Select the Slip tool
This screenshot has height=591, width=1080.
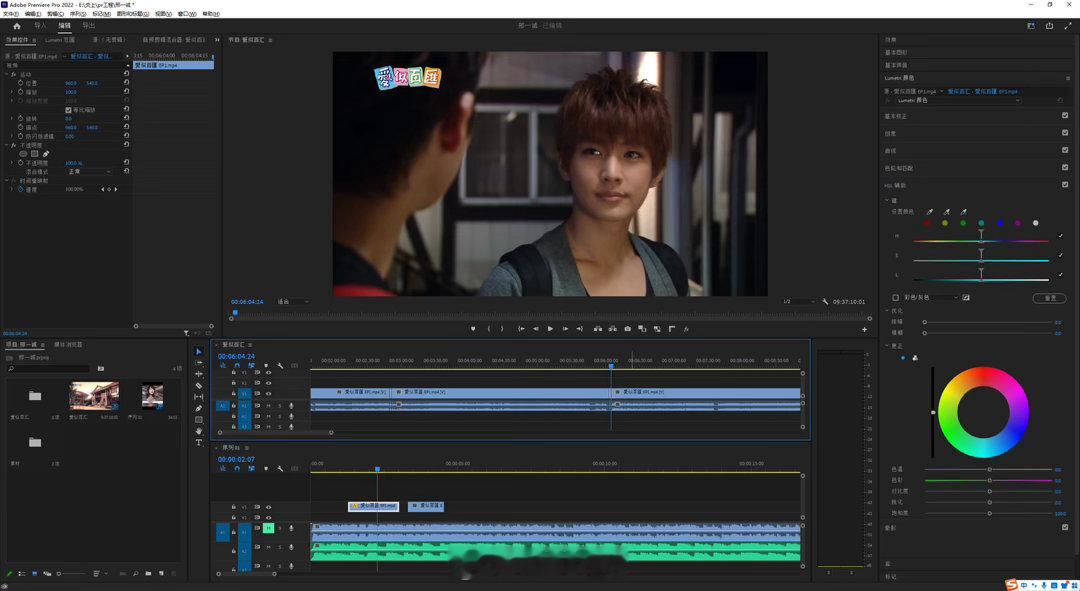point(198,397)
